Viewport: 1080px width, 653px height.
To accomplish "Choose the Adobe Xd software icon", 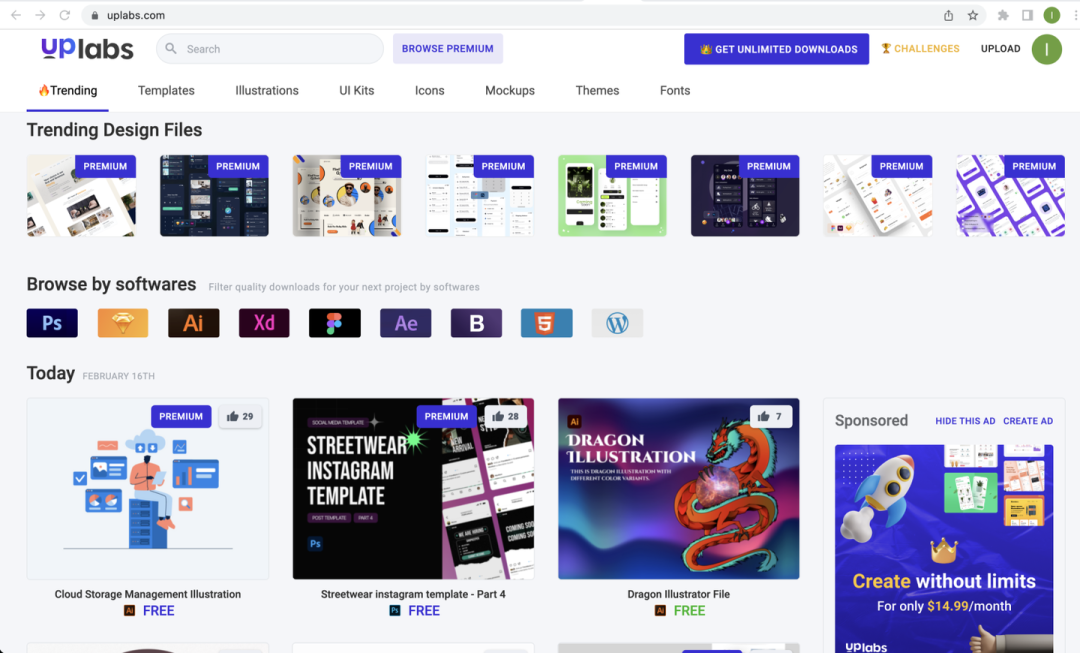I will pos(264,323).
